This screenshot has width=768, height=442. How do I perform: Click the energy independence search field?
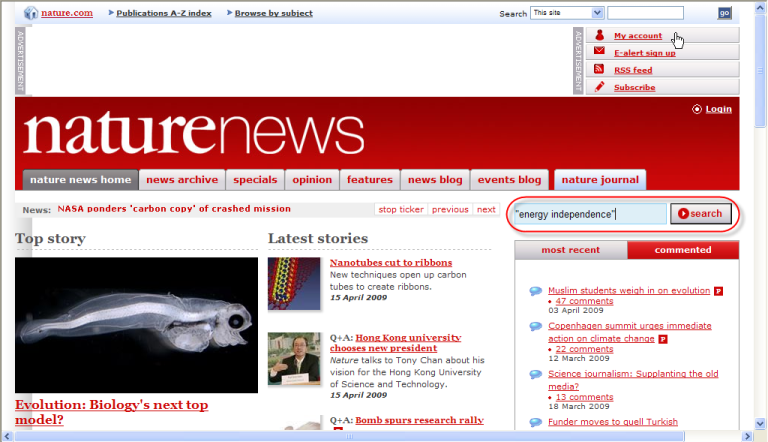[590, 214]
